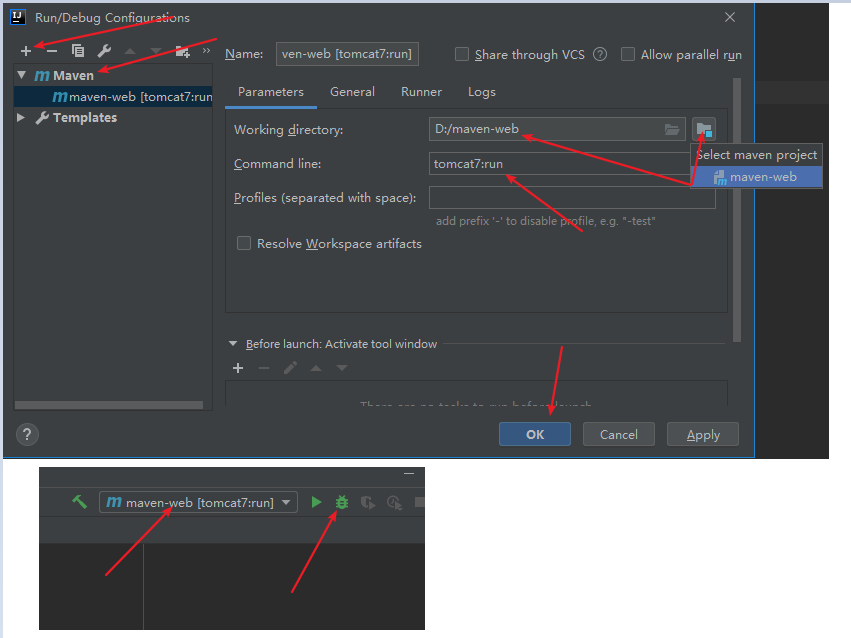
Task: Check Resolve Workspace artifacts
Action: pos(244,243)
